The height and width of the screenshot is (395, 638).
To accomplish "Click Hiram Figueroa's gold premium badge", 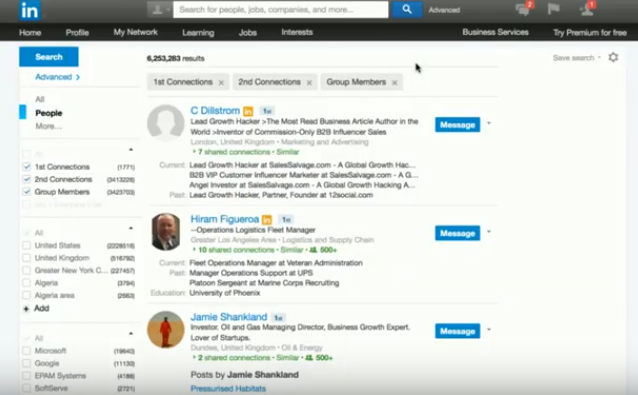I will (267, 220).
